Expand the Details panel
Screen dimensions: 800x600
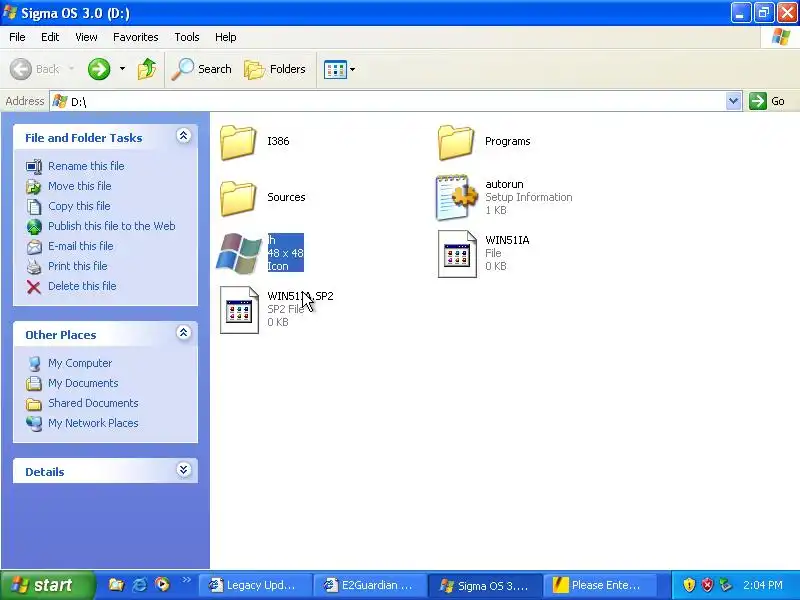click(x=184, y=470)
